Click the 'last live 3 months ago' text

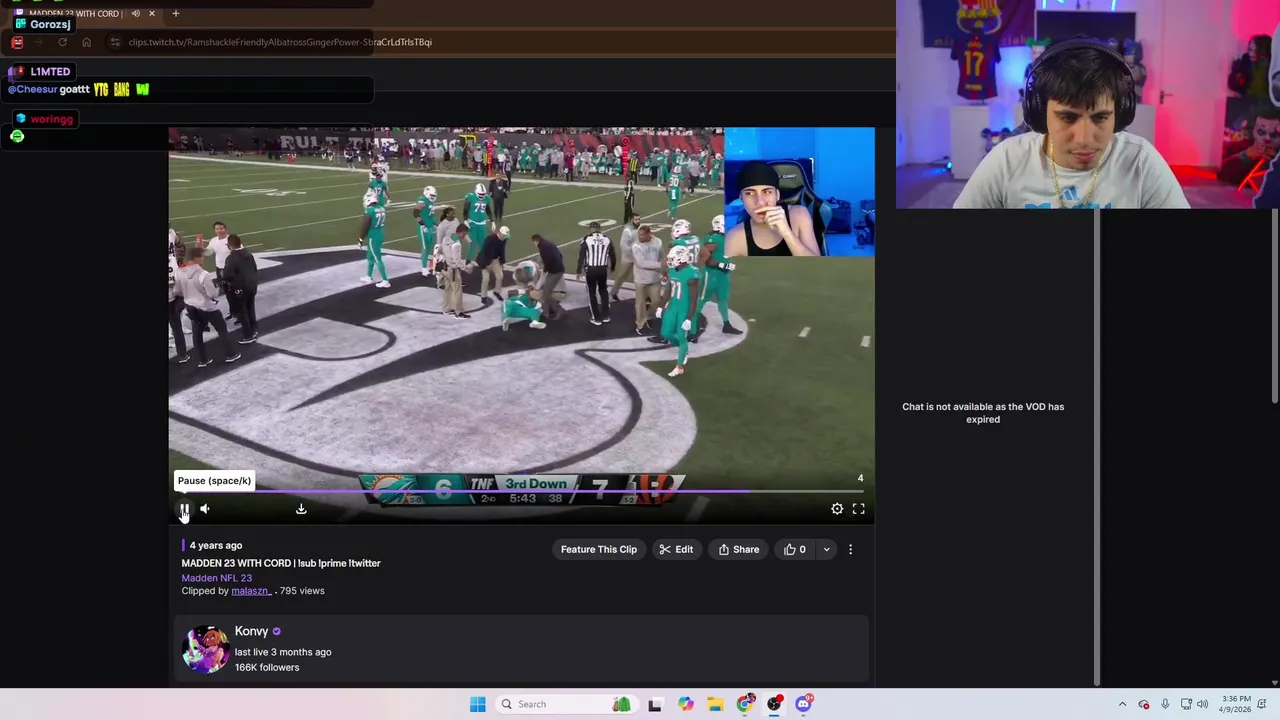point(283,652)
